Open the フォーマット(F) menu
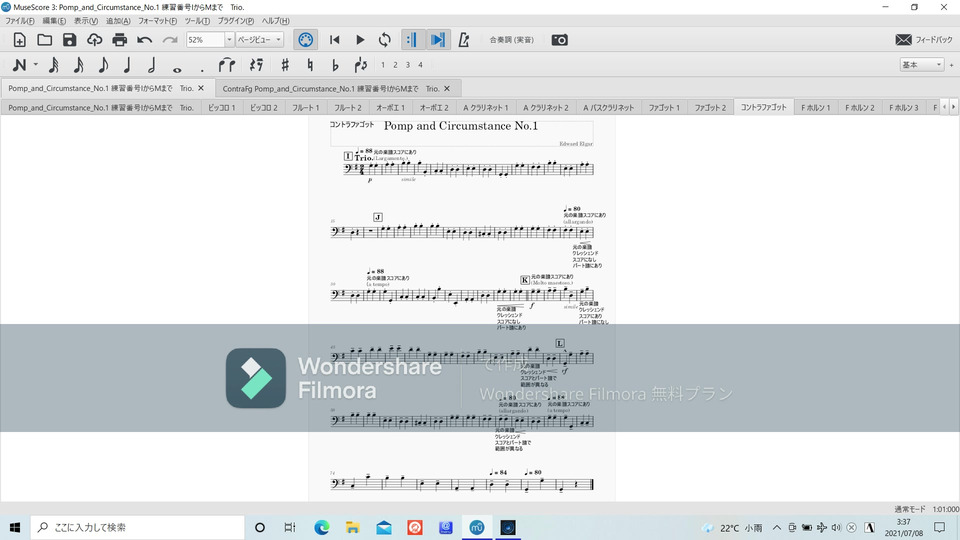The image size is (960, 540). pos(157,21)
